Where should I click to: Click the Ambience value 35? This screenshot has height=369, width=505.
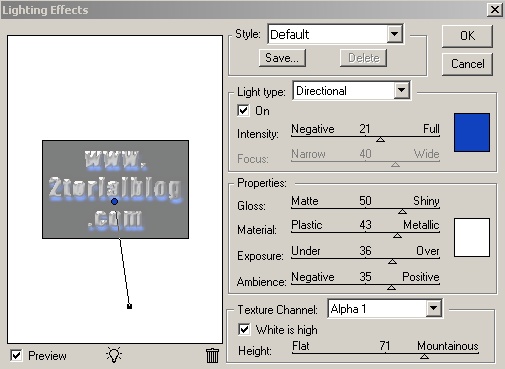365,277
